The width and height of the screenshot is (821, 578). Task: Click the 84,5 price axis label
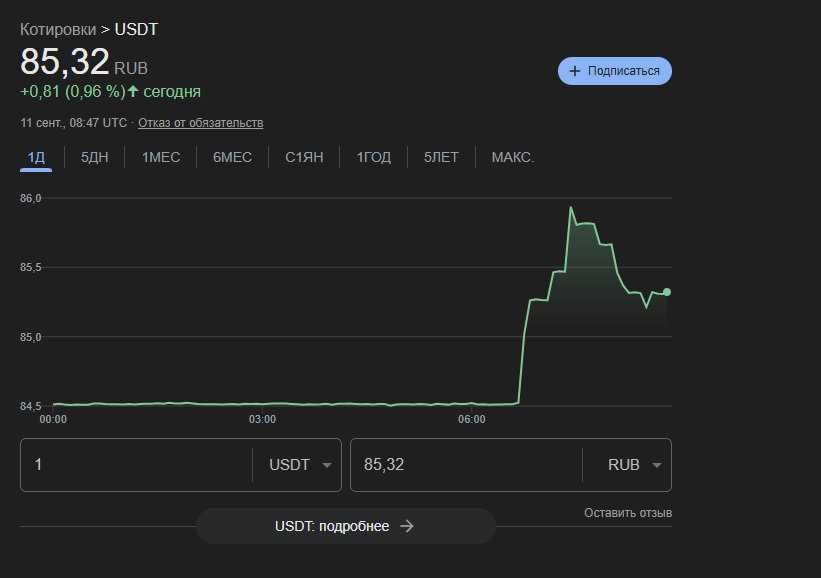click(x=30, y=406)
